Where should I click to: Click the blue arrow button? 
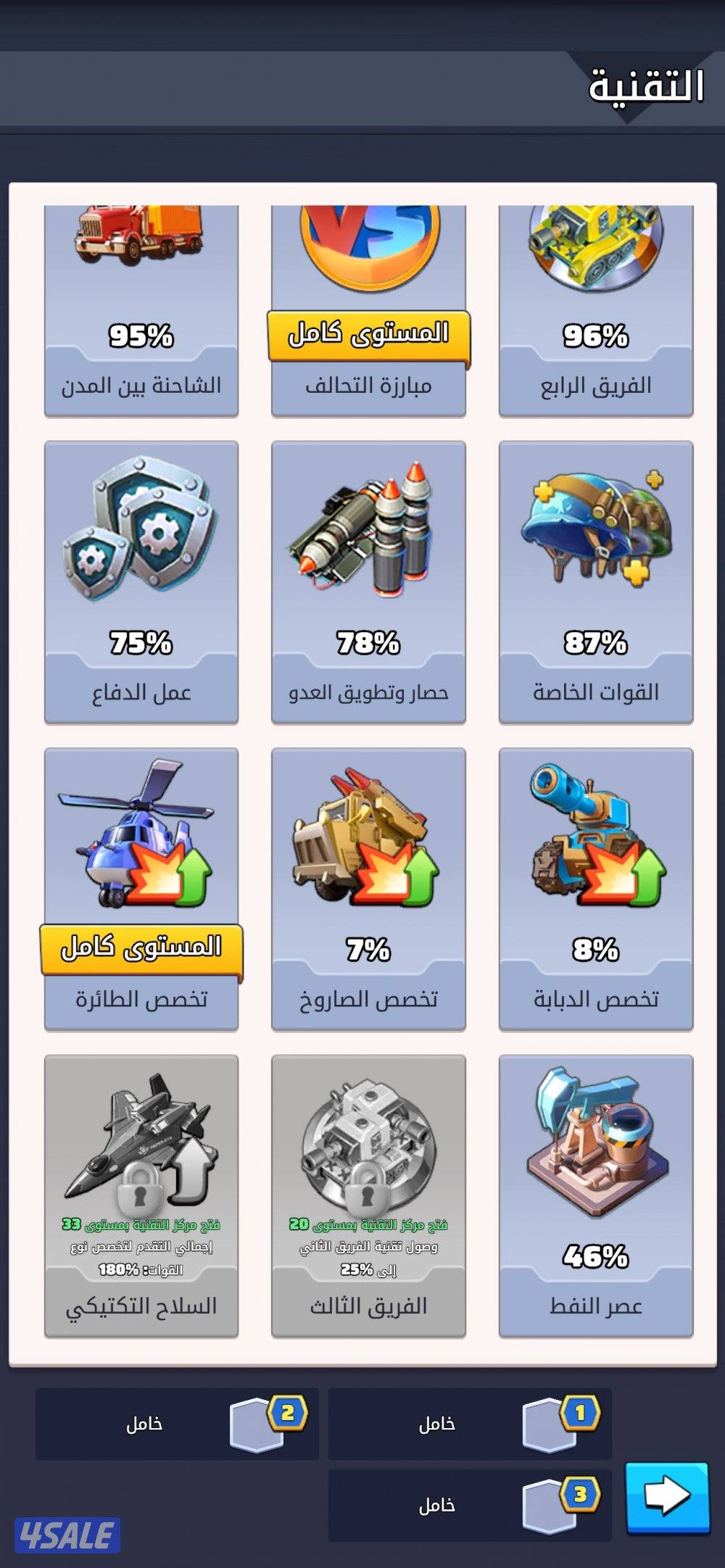pyautogui.click(x=667, y=1497)
